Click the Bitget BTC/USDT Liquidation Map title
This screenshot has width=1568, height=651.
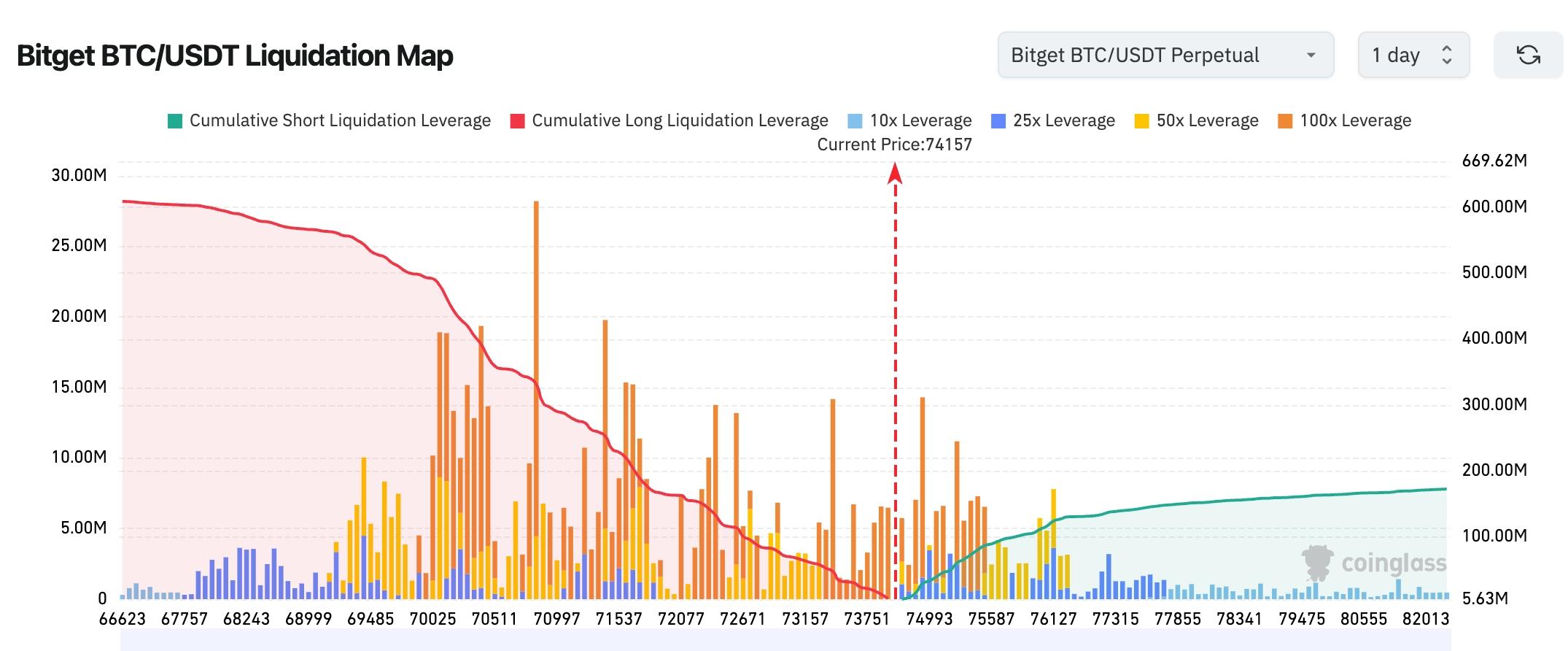[235, 56]
